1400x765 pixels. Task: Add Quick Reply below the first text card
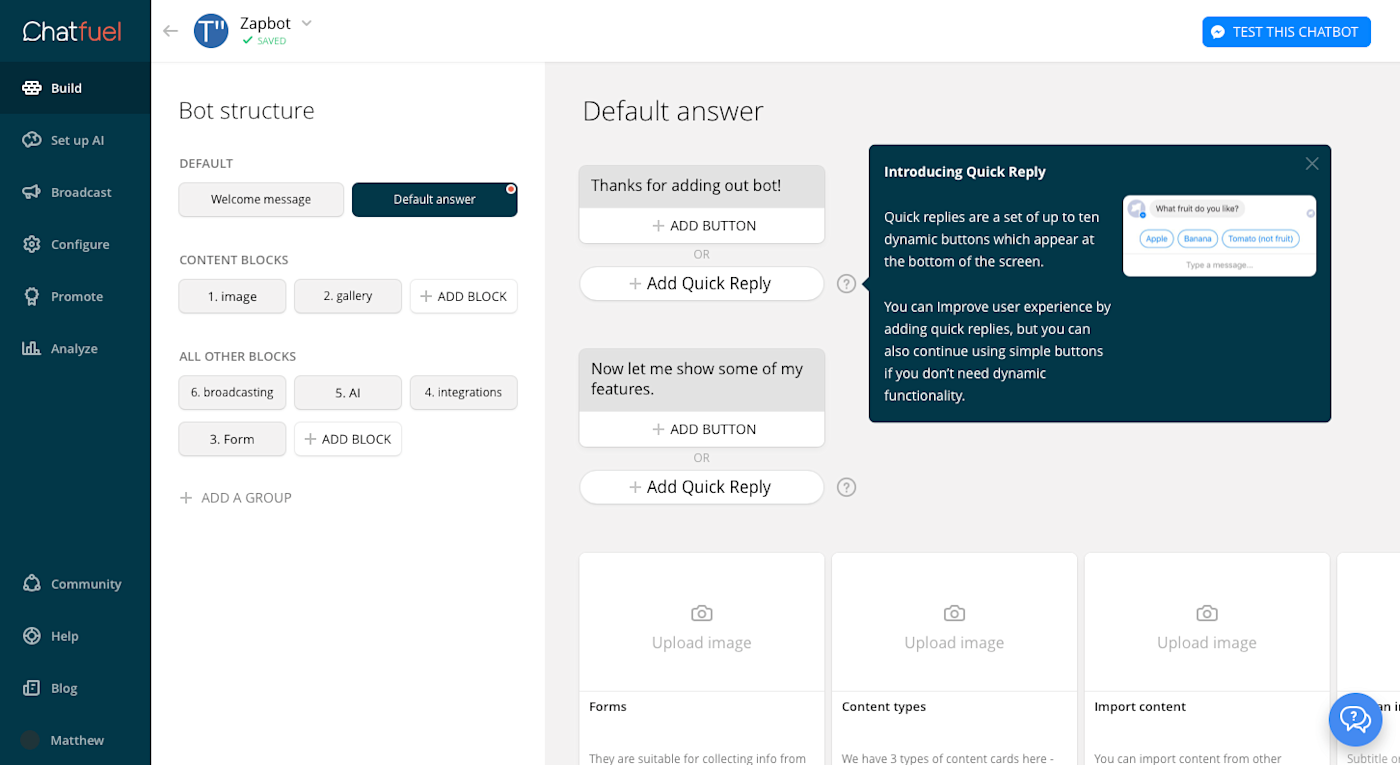coord(702,284)
